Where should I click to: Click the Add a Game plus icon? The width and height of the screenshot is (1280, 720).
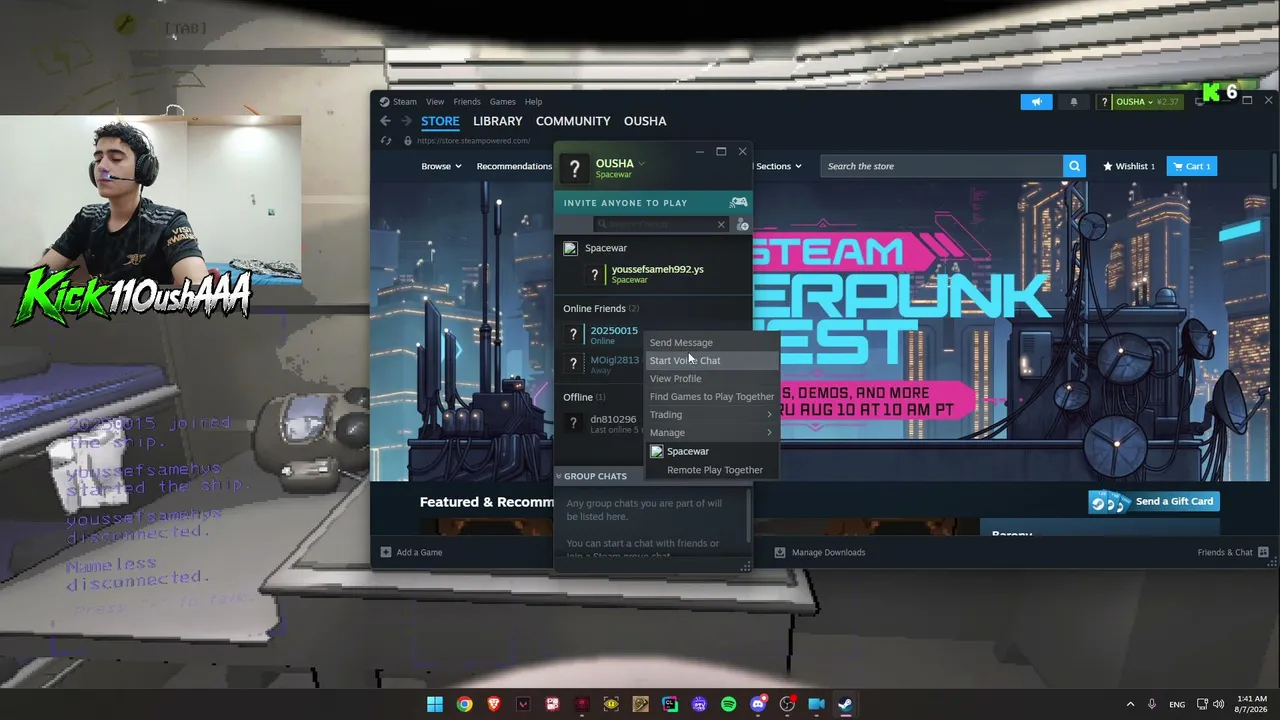pos(386,552)
